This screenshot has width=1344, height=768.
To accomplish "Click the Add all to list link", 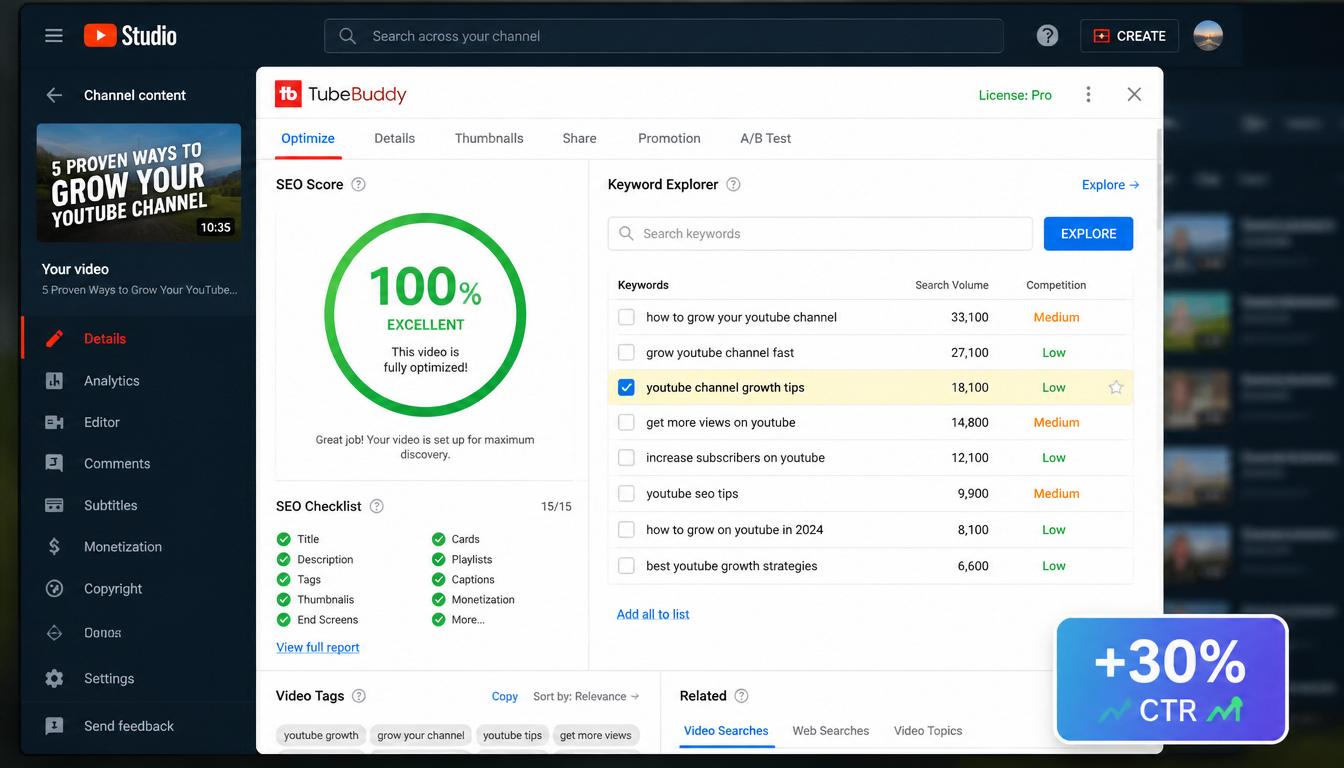I will (x=653, y=614).
